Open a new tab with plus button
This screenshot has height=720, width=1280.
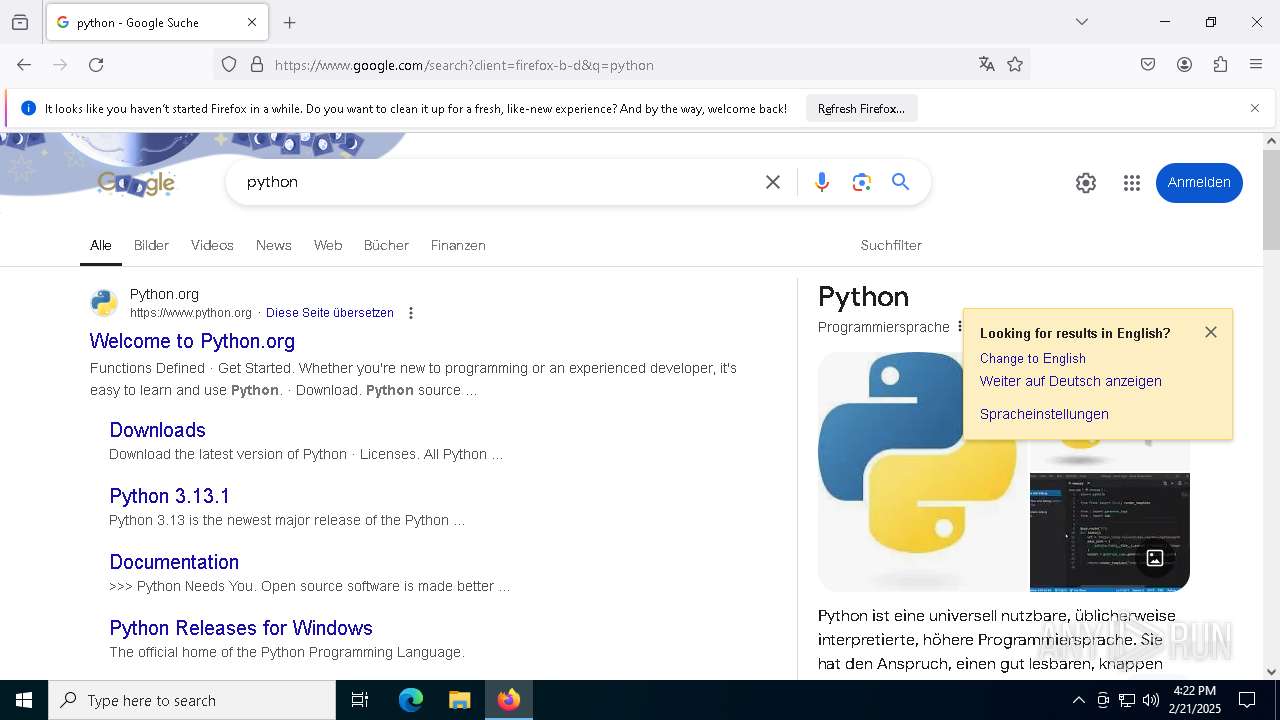click(x=290, y=22)
